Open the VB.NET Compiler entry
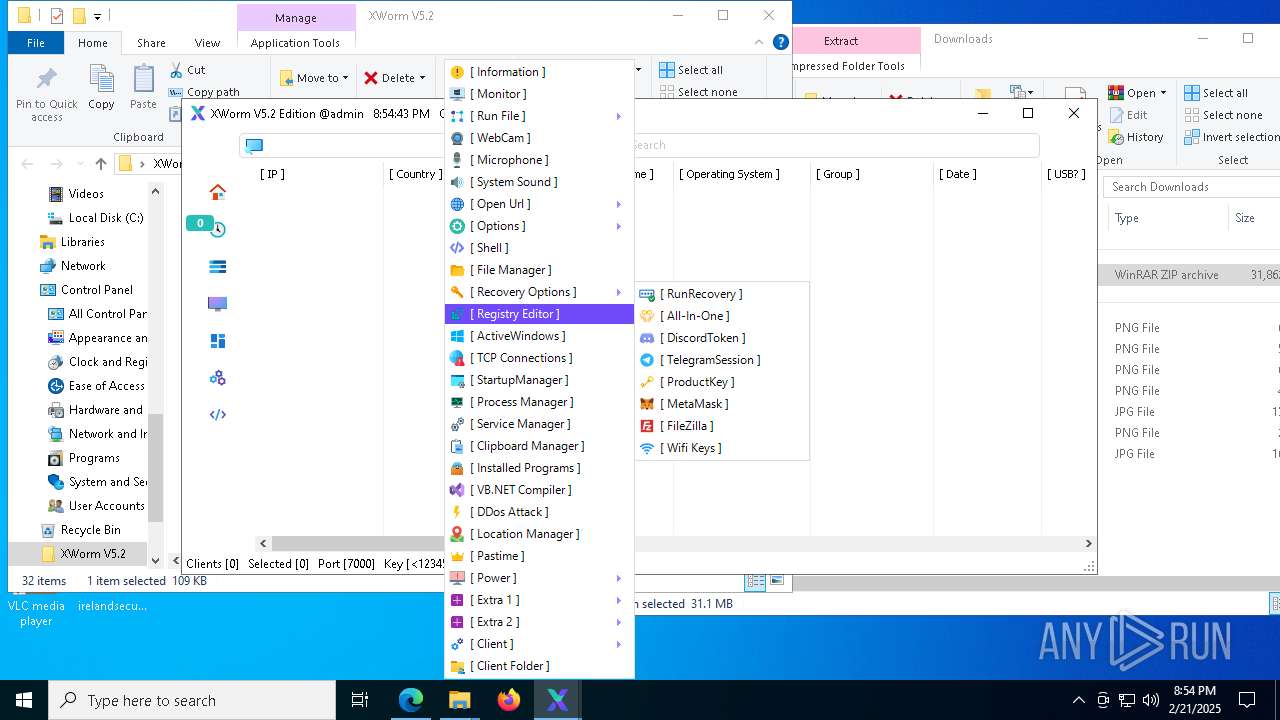1280x720 pixels. click(x=539, y=490)
